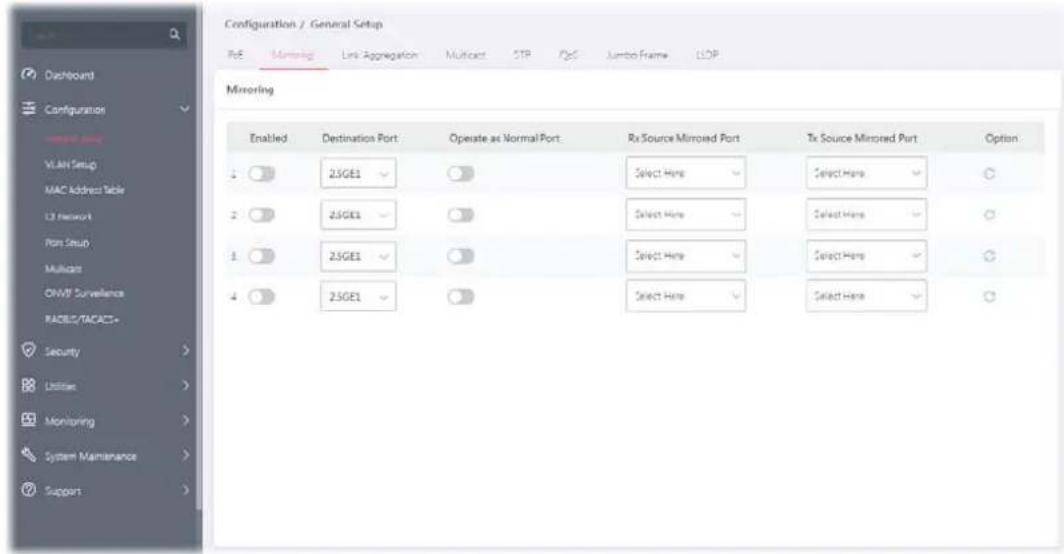Image resolution: width=1064 pixels, height=554 pixels.
Task: Click the Destination Port column header
Action: point(360,138)
